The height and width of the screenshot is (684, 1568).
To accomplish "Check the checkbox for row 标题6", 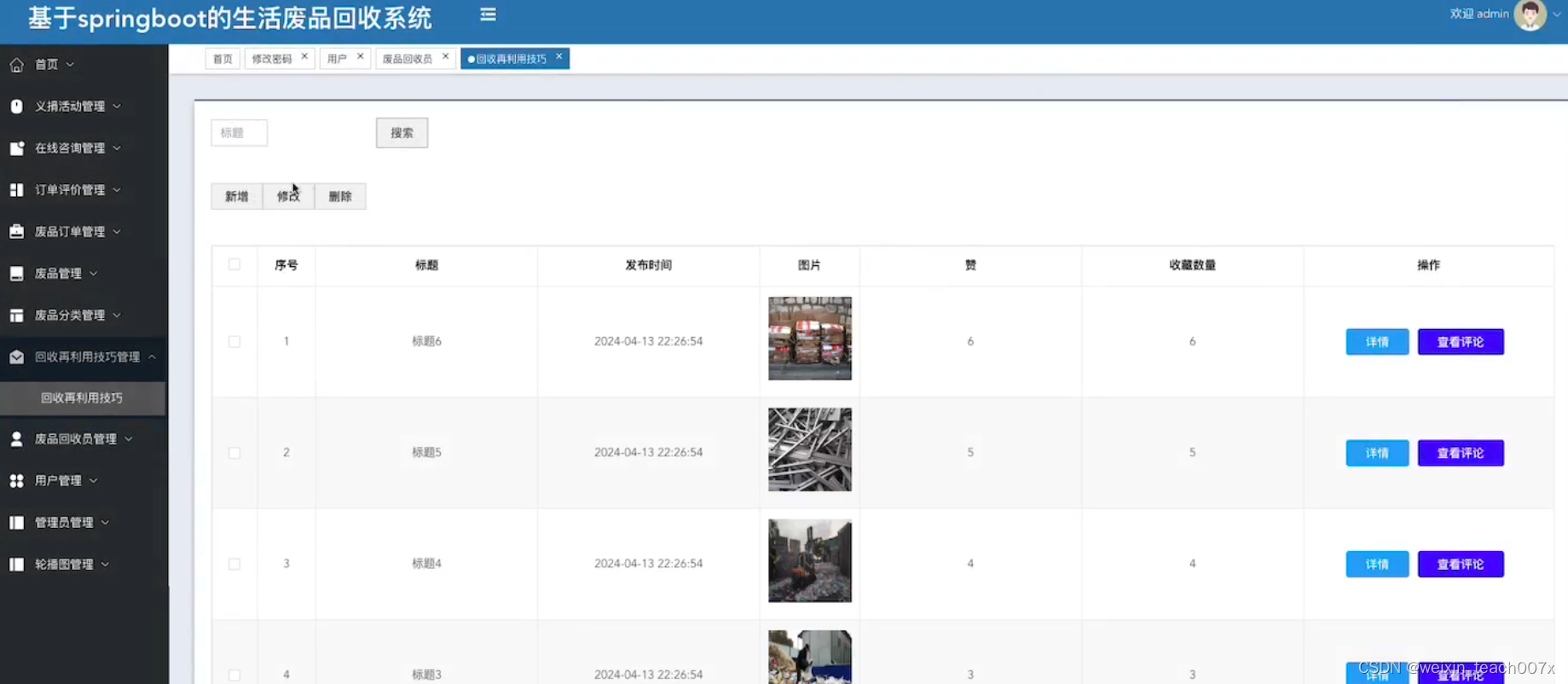I will click(234, 341).
